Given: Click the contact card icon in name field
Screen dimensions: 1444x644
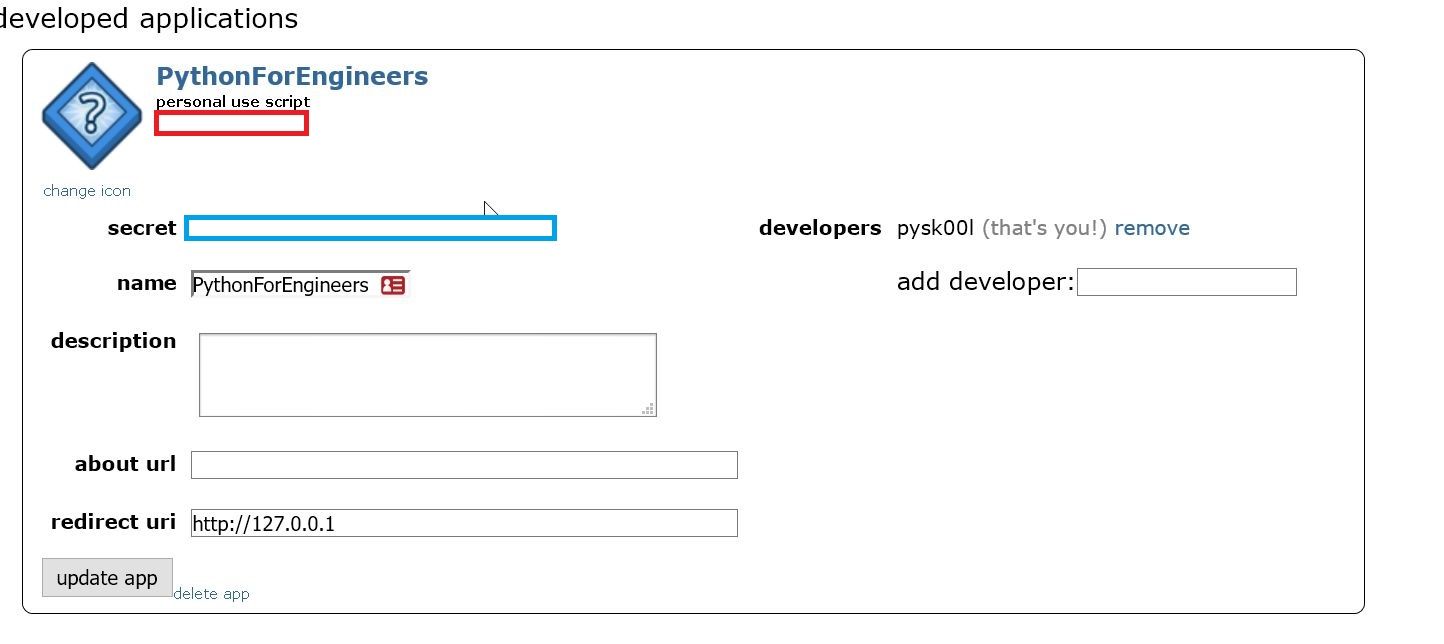Looking at the screenshot, I should (x=393, y=285).
